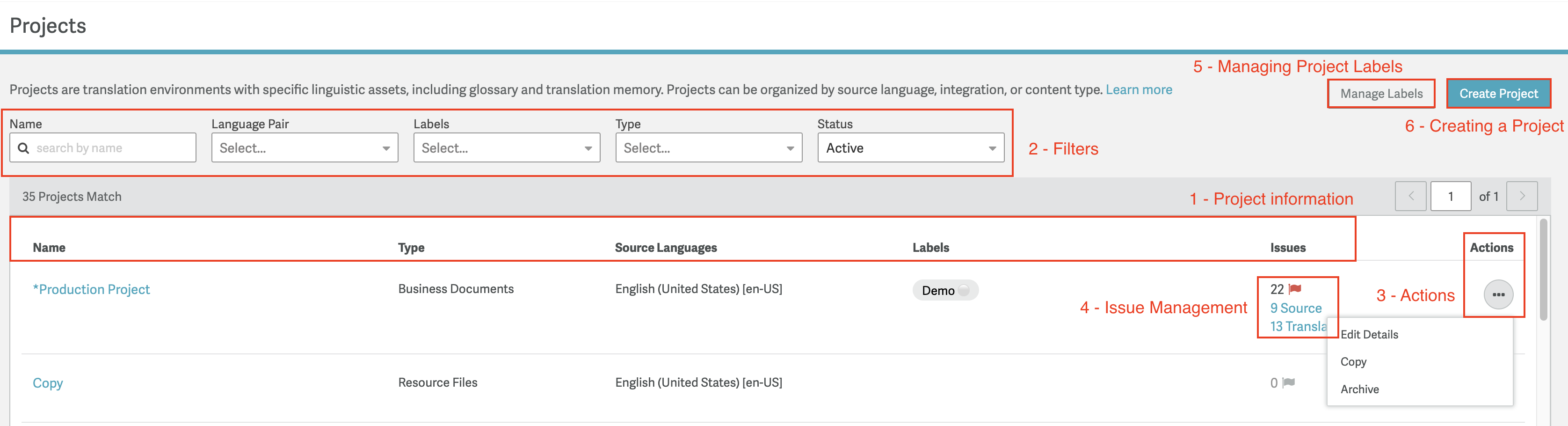Click the red issues flag for Production Project
This screenshot has height=426, width=1568.
click(x=1295, y=289)
